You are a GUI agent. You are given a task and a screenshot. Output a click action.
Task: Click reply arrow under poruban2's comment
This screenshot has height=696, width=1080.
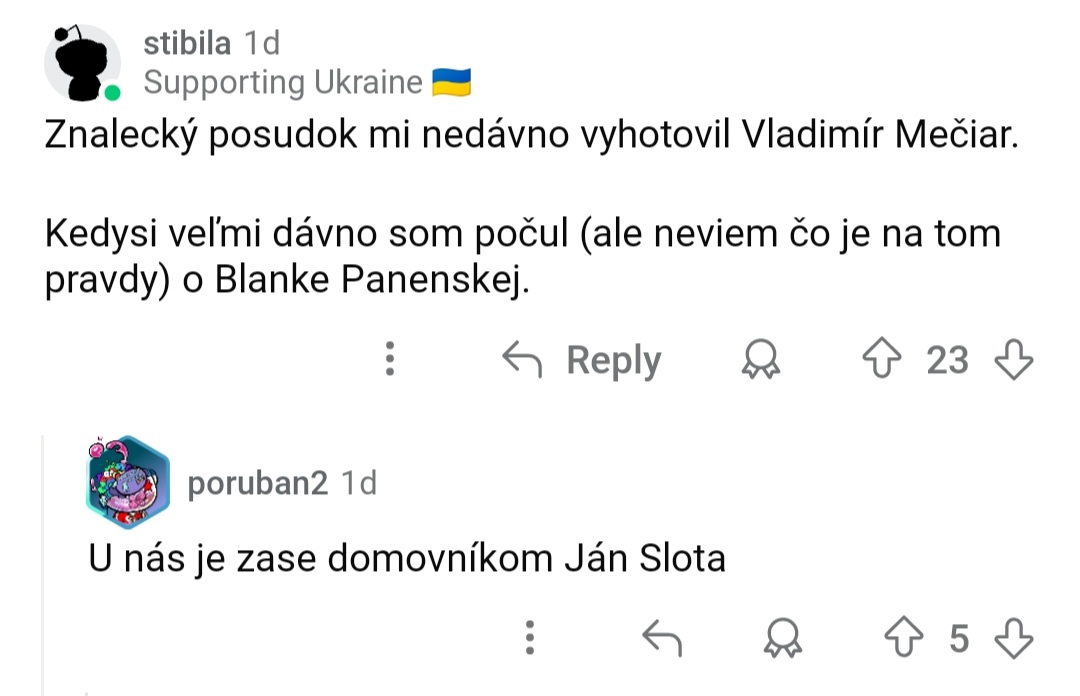click(661, 637)
